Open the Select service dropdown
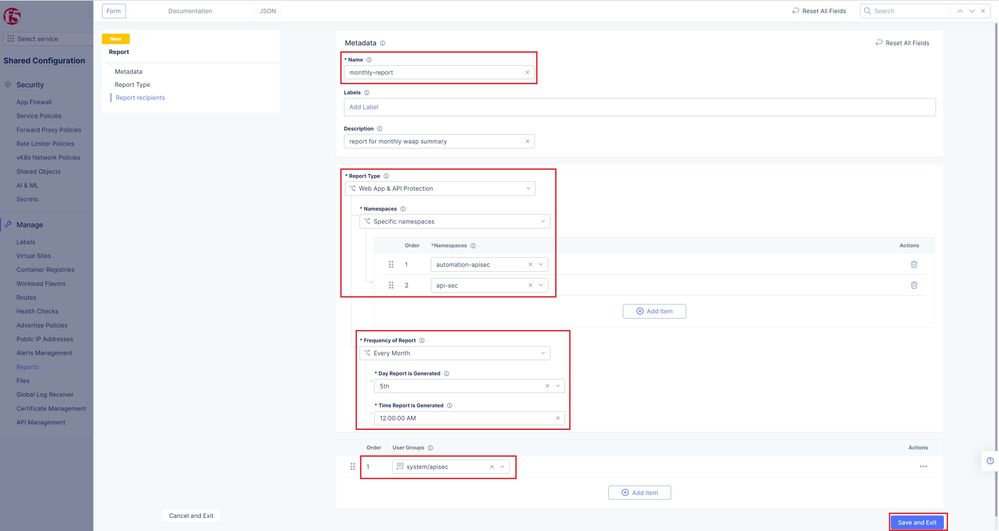The width and height of the screenshot is (999, 531). (46, 39)
